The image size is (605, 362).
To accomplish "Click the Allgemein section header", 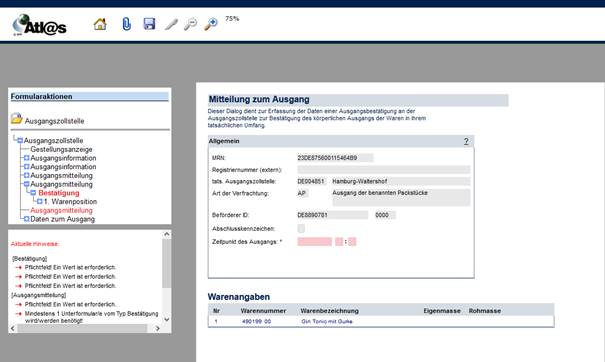I will click(x=341, y=141).
